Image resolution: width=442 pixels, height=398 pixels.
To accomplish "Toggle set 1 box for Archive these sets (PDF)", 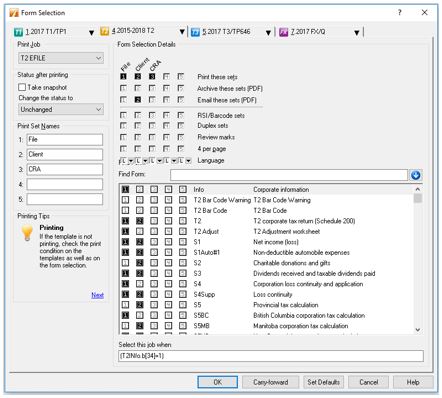I will tap(123, 88).
